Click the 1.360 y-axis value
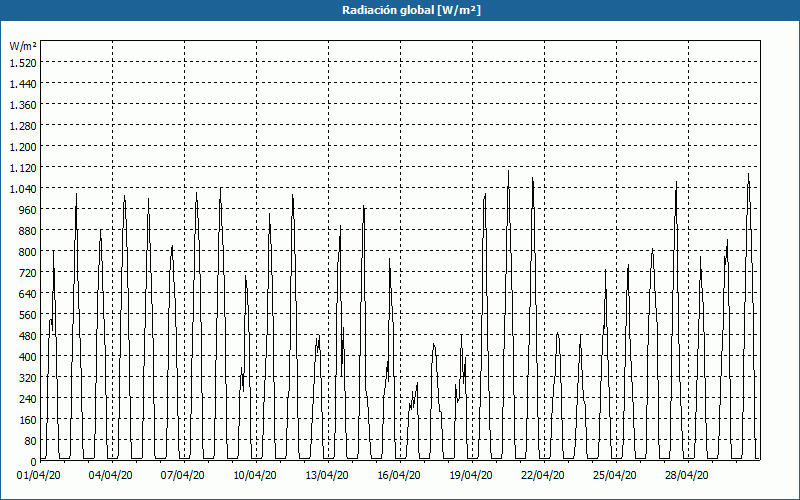This screenshot has width=800, height=500. [x=23, y=105]
